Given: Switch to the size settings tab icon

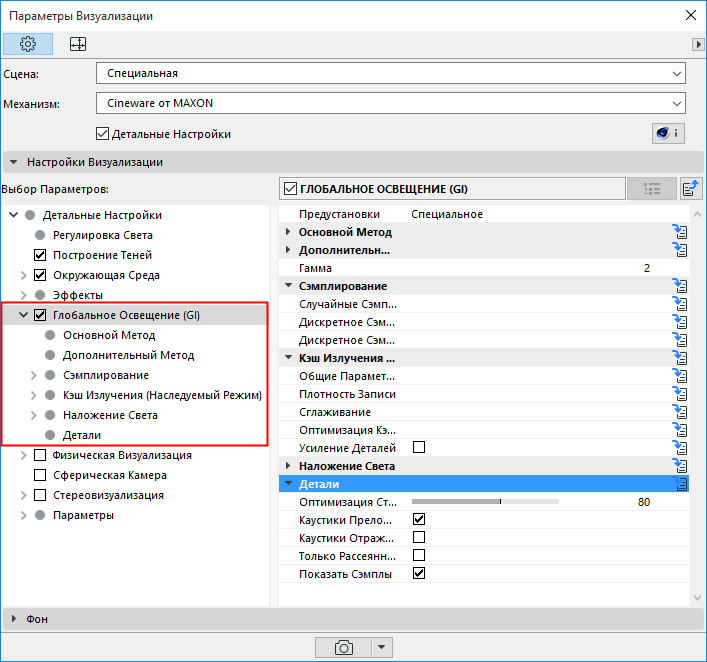Looking at the screenshot, I should click(78, 44).
